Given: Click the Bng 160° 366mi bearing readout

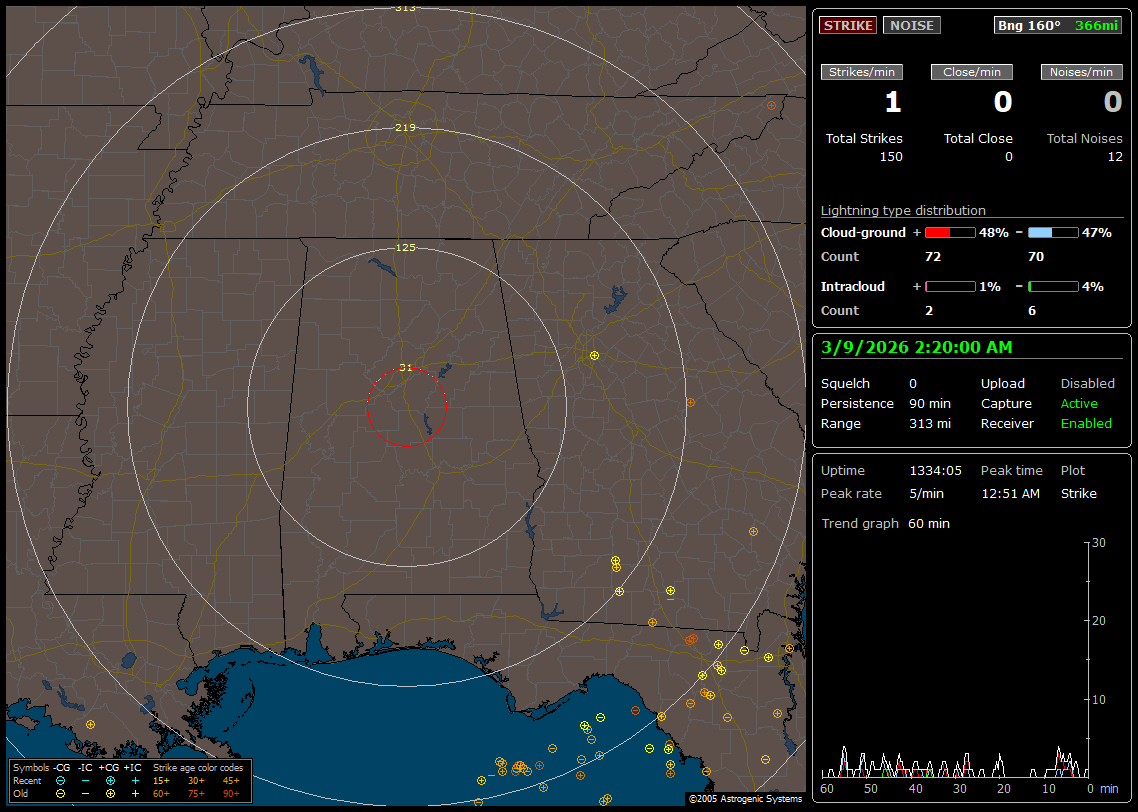Looking at the screenshot, I should click(x=1058, y=25).
